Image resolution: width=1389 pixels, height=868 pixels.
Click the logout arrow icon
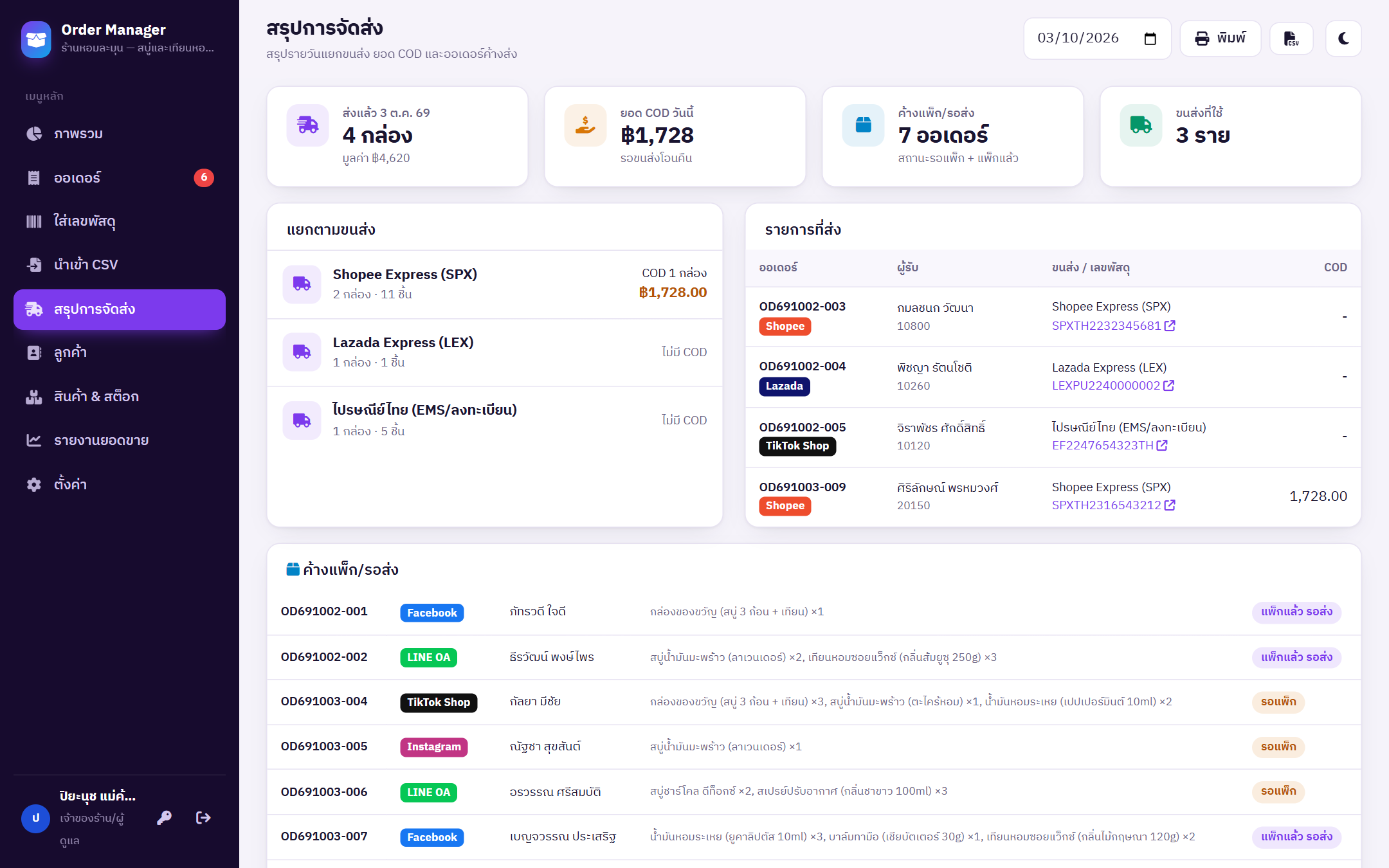click(203, 818)
